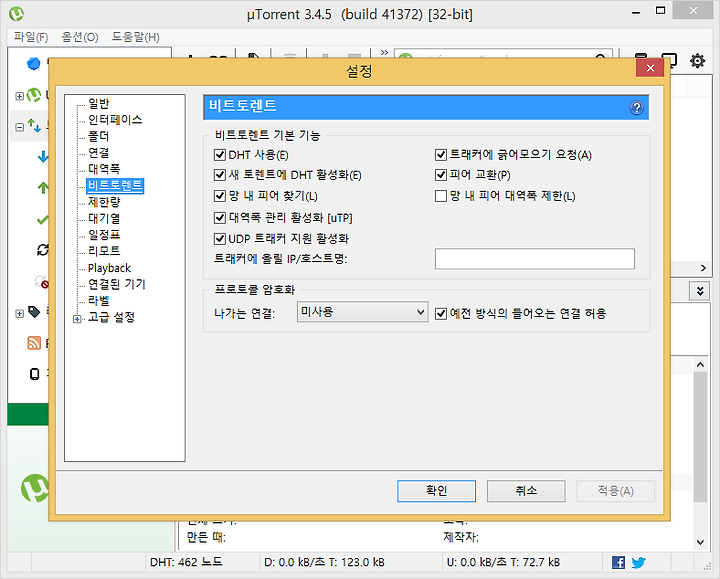
Task: Click the Facebook icon in status bar
Action: coord(618,562)
